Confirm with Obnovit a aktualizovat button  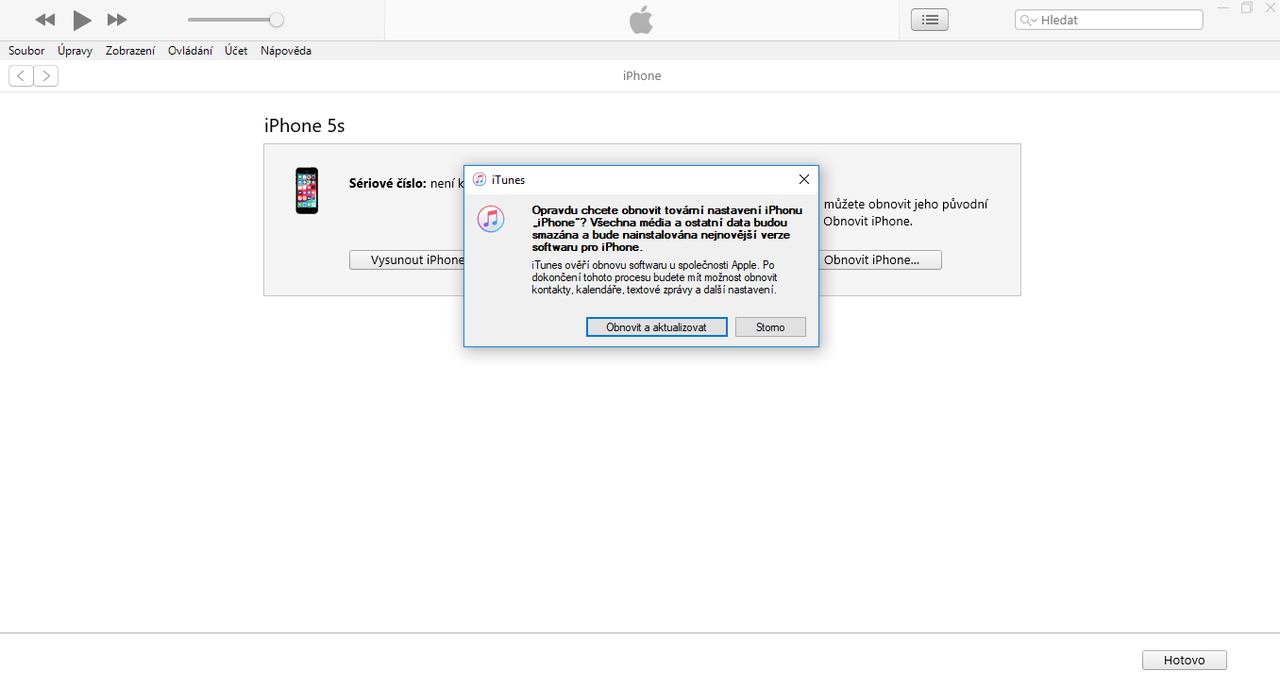(656, 327)
